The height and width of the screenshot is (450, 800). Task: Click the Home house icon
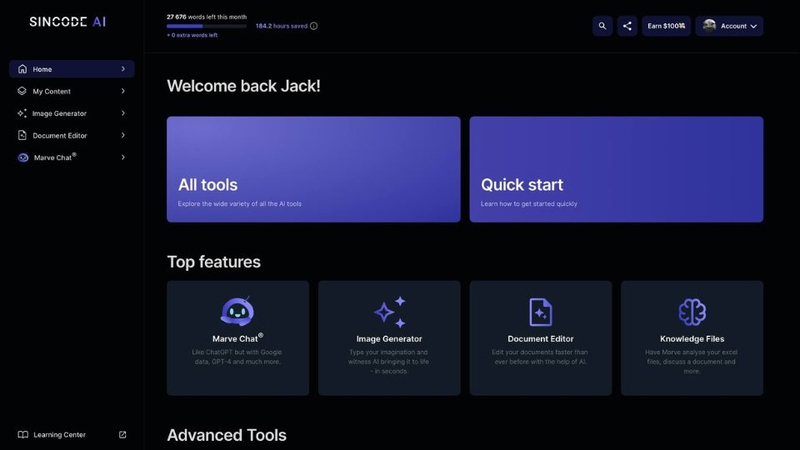(x=22, y=69)
